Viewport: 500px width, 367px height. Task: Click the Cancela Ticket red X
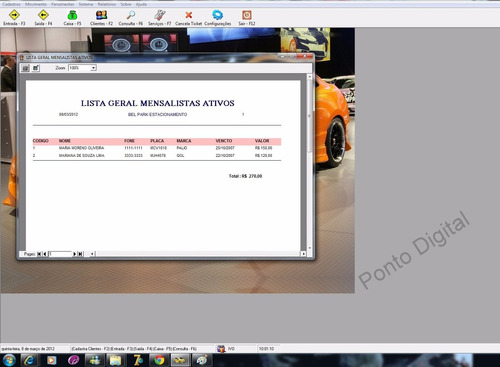(189, 18)
